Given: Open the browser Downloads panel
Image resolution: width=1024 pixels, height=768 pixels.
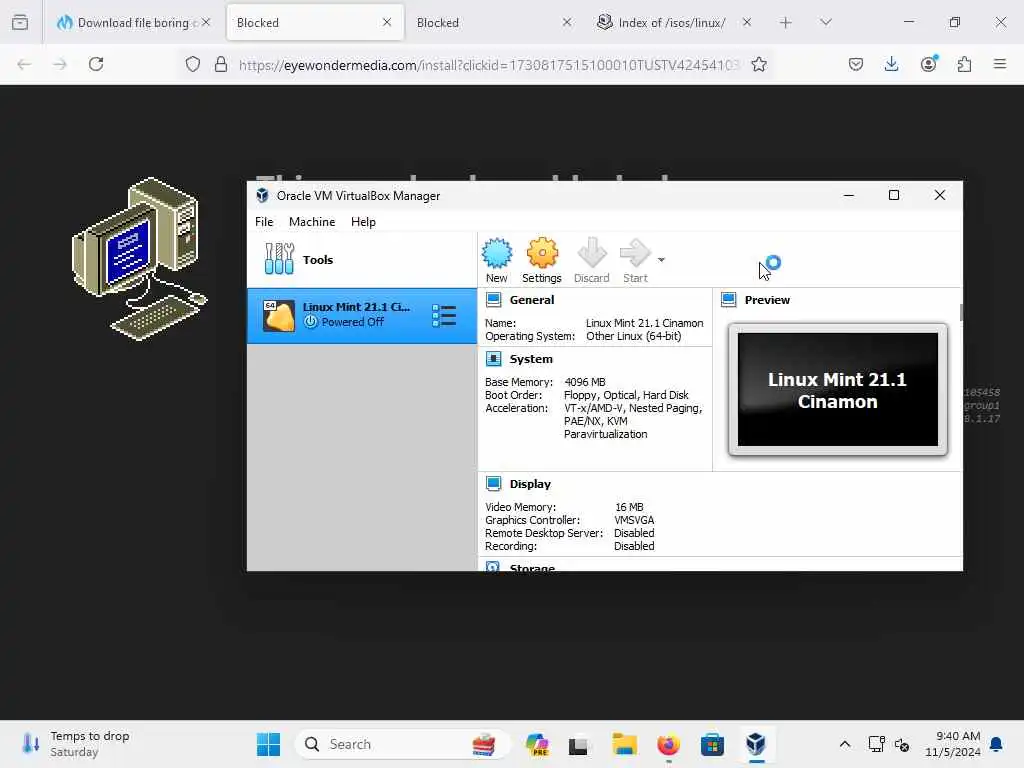Looking at the screenshot, I should [891, 64].
